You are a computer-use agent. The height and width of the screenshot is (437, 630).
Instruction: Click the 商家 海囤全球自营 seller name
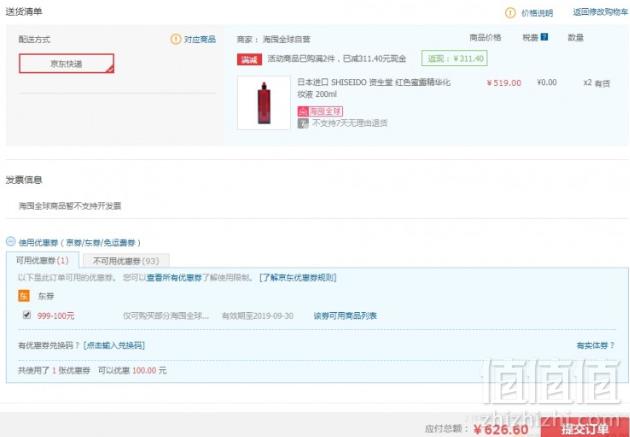(x=274, y=39)
